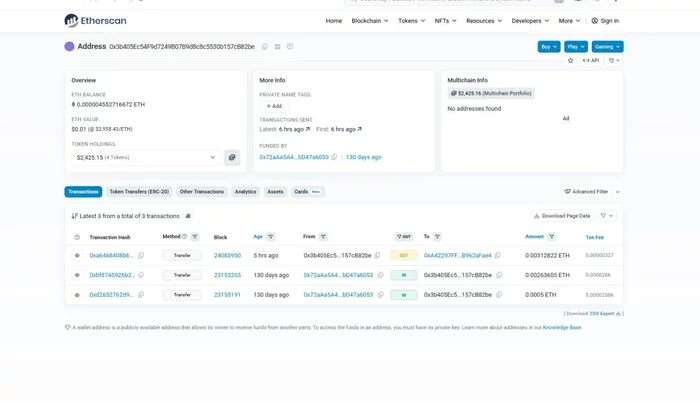The width and height of the screenshot is (700, 401).
Task: Click Download Page Data button
Action: coord(562,216)
